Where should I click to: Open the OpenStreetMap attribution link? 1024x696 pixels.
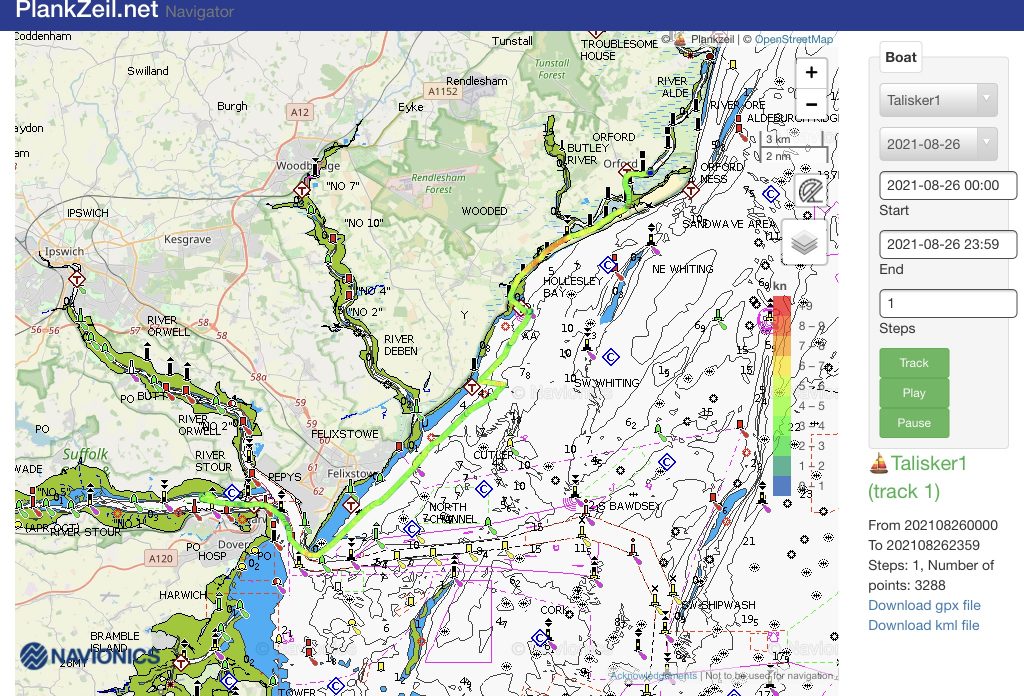coord(793,40)
